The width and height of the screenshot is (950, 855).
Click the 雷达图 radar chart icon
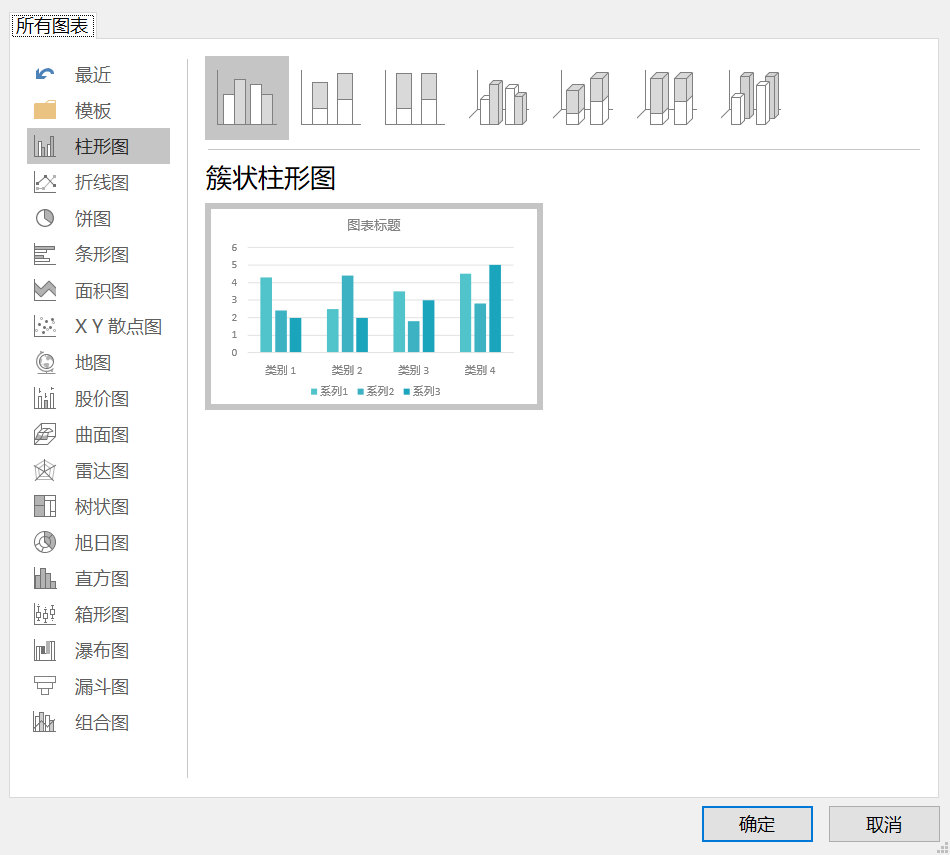click(x=45, y=471)
